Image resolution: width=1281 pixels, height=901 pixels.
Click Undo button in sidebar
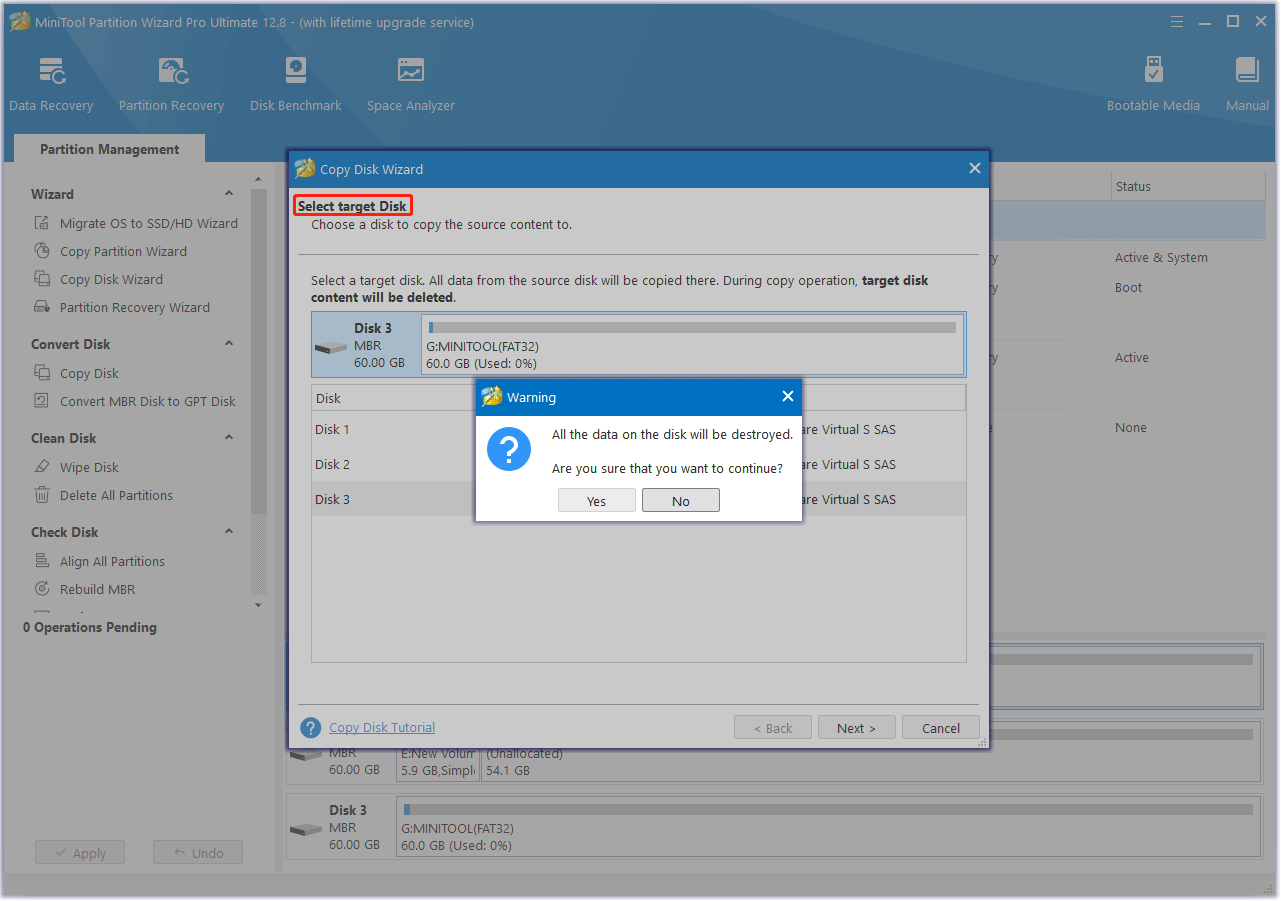coord(198,853)
